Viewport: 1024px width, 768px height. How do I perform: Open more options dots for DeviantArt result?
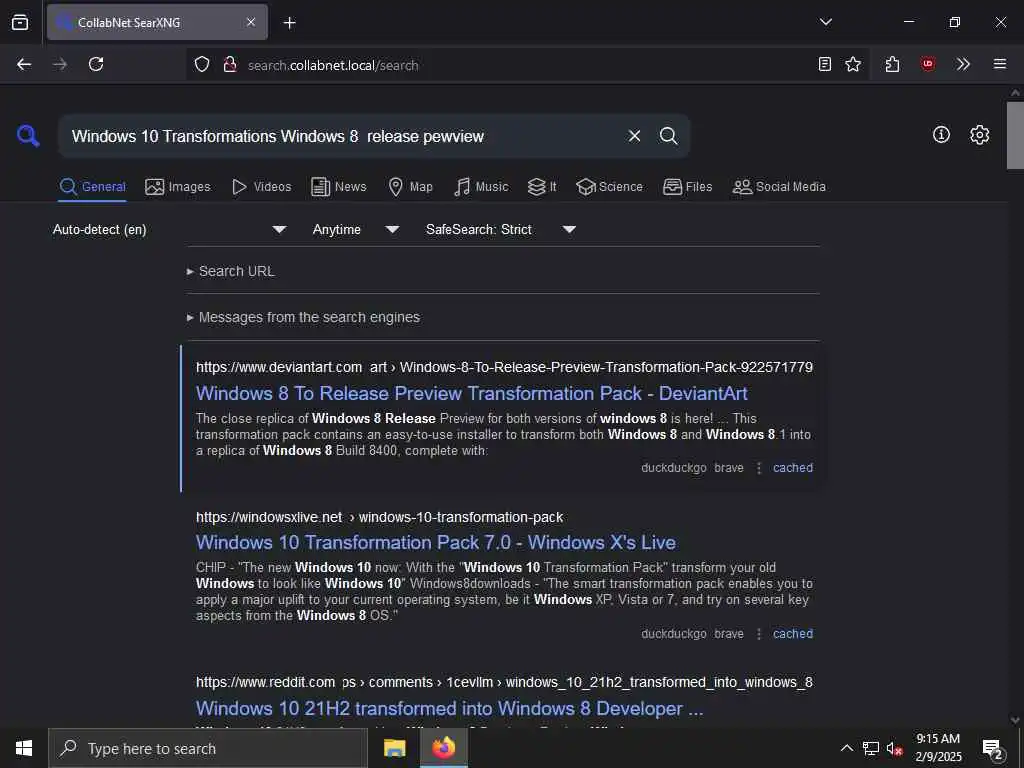point(759,468)
